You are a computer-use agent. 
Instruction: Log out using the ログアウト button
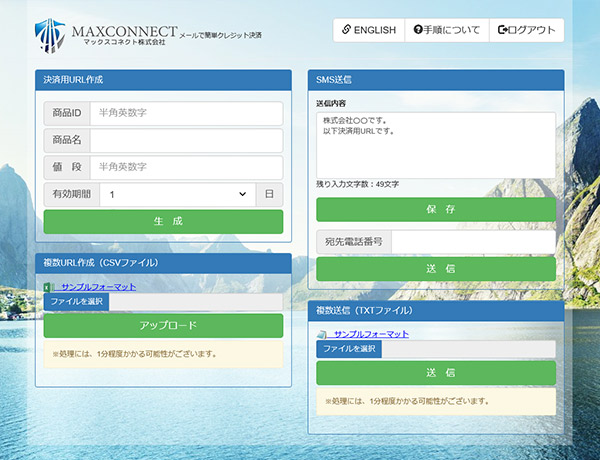[x=526, y=30]
